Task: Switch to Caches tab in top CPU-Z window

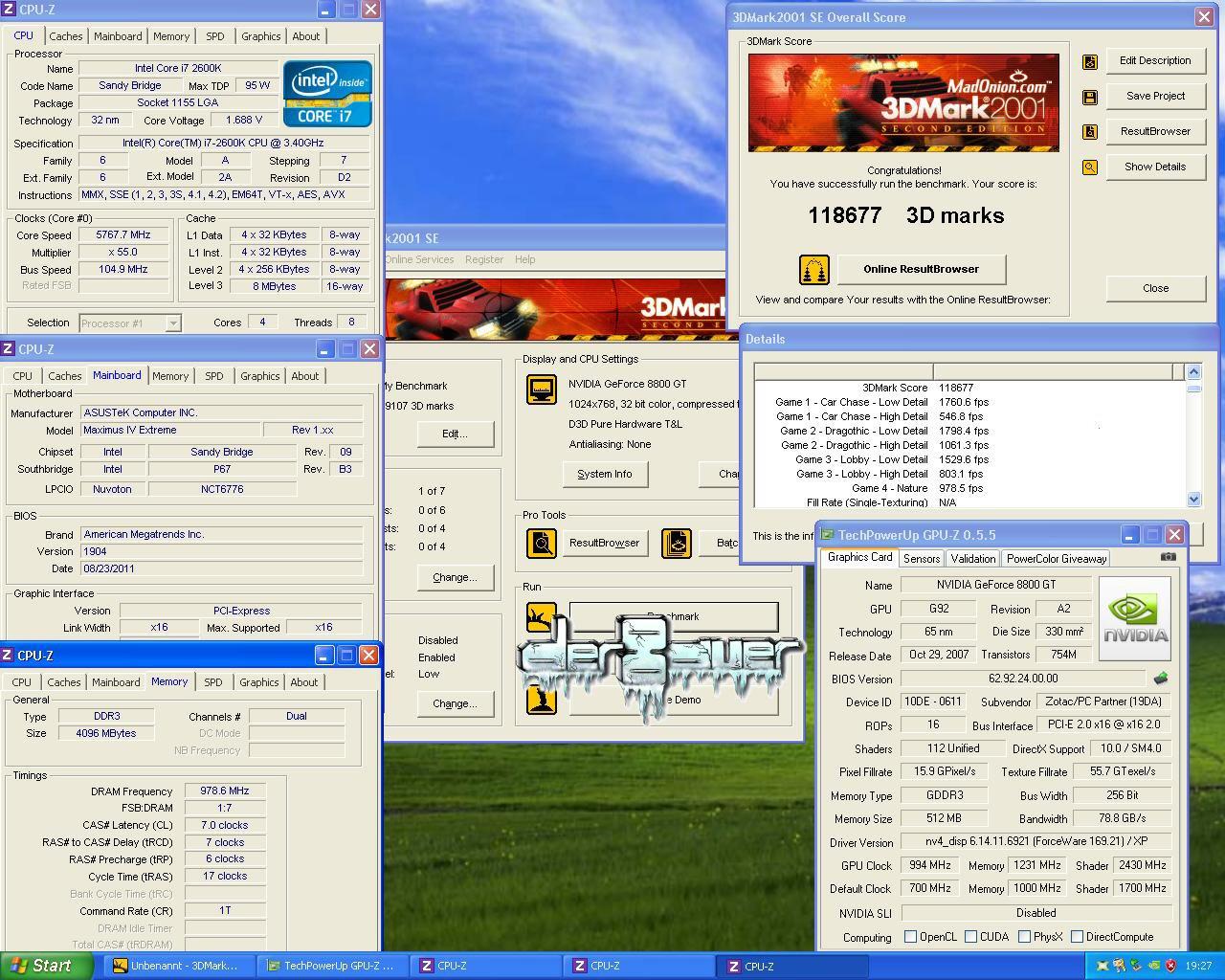Action: point(66,36)
